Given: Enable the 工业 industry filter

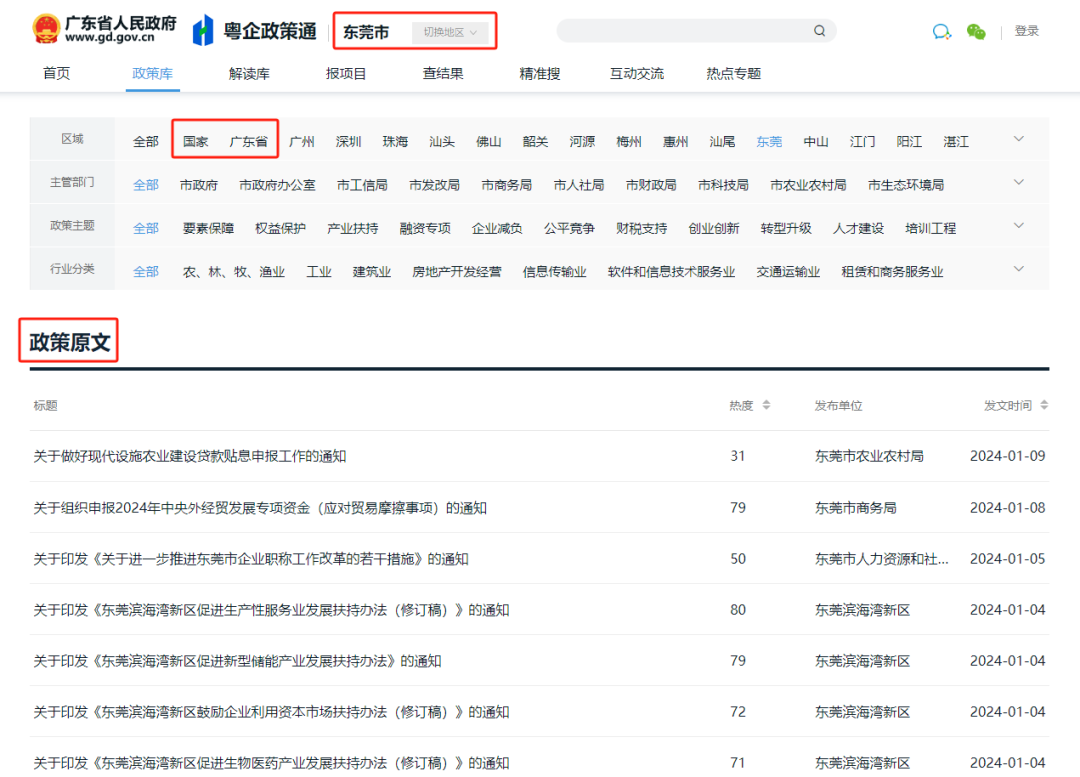Looking at the screenshot, I should (319, 270).
